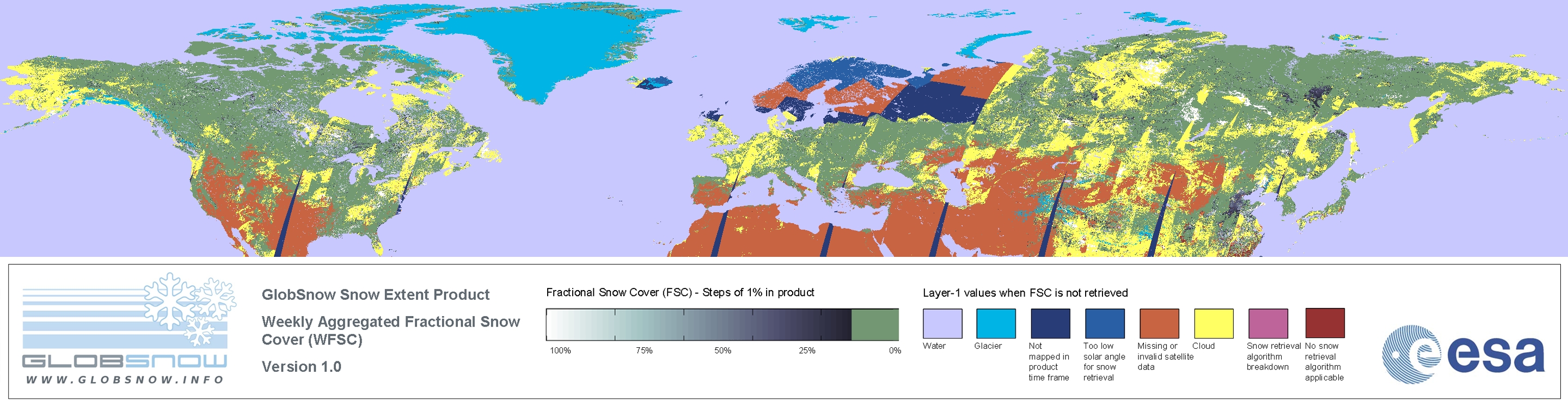
Task: Click the 75% scale label
Action: 644,350
